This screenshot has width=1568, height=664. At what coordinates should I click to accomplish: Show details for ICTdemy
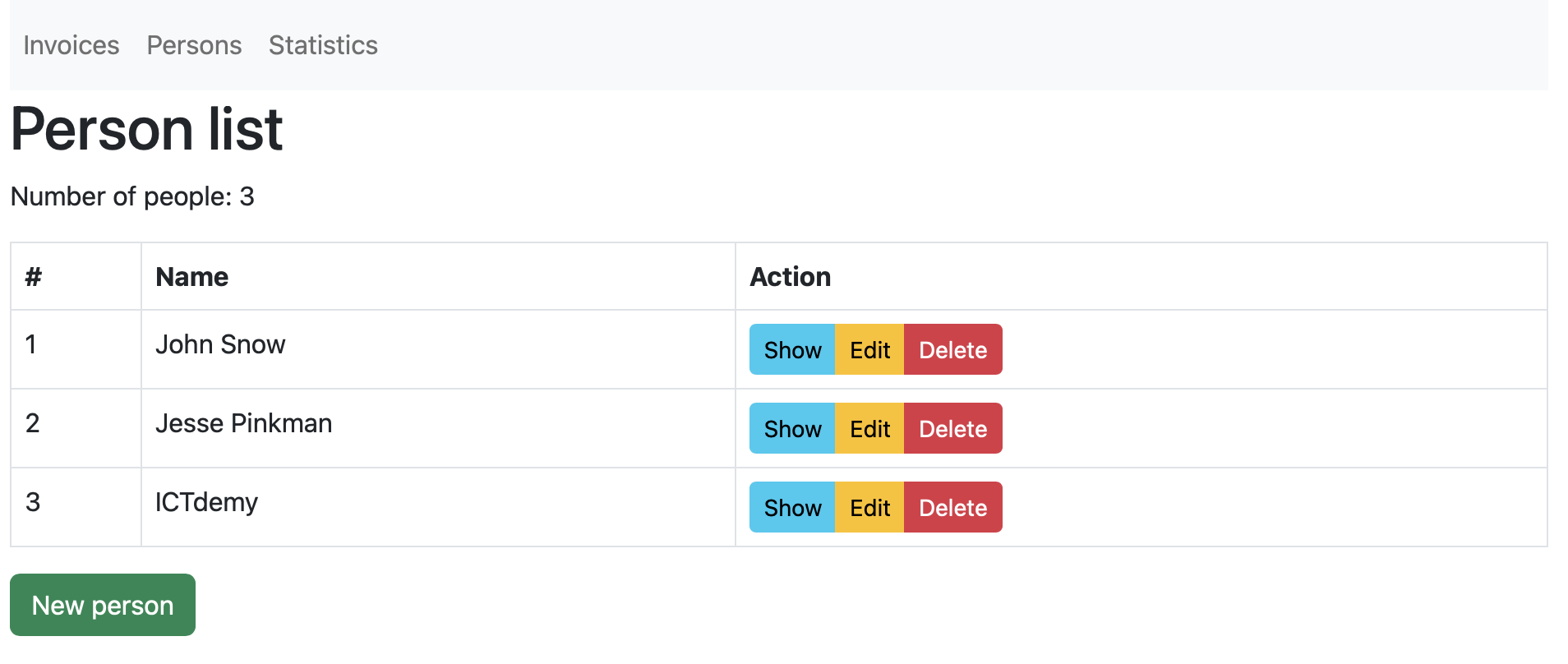[x=792, y=508]
